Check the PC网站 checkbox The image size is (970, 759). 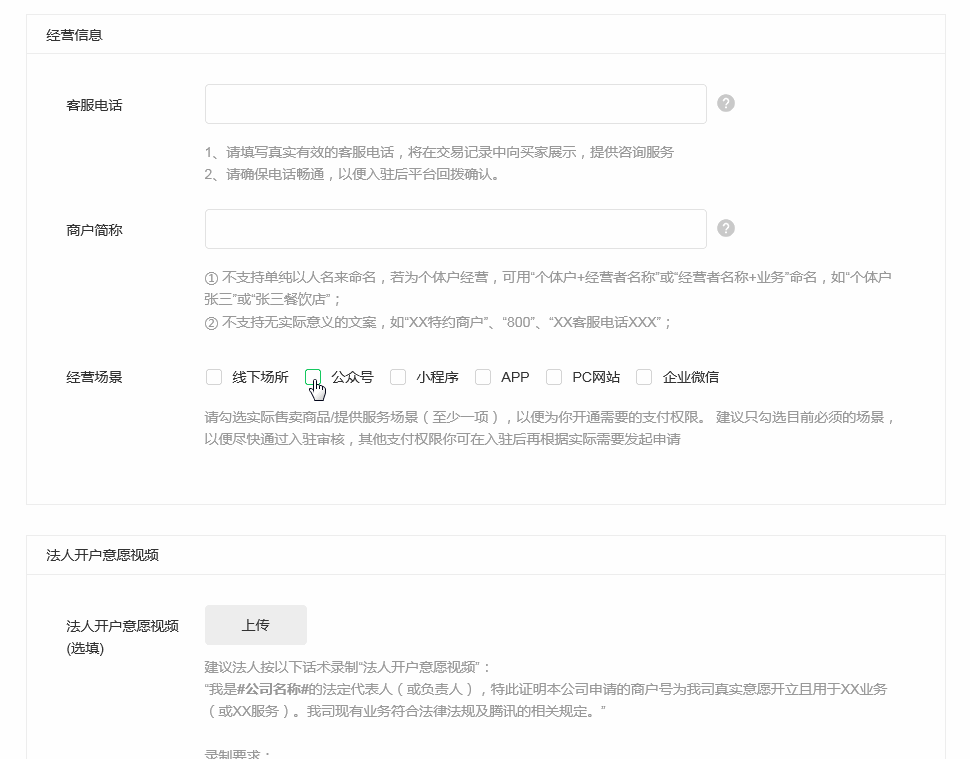554,377
